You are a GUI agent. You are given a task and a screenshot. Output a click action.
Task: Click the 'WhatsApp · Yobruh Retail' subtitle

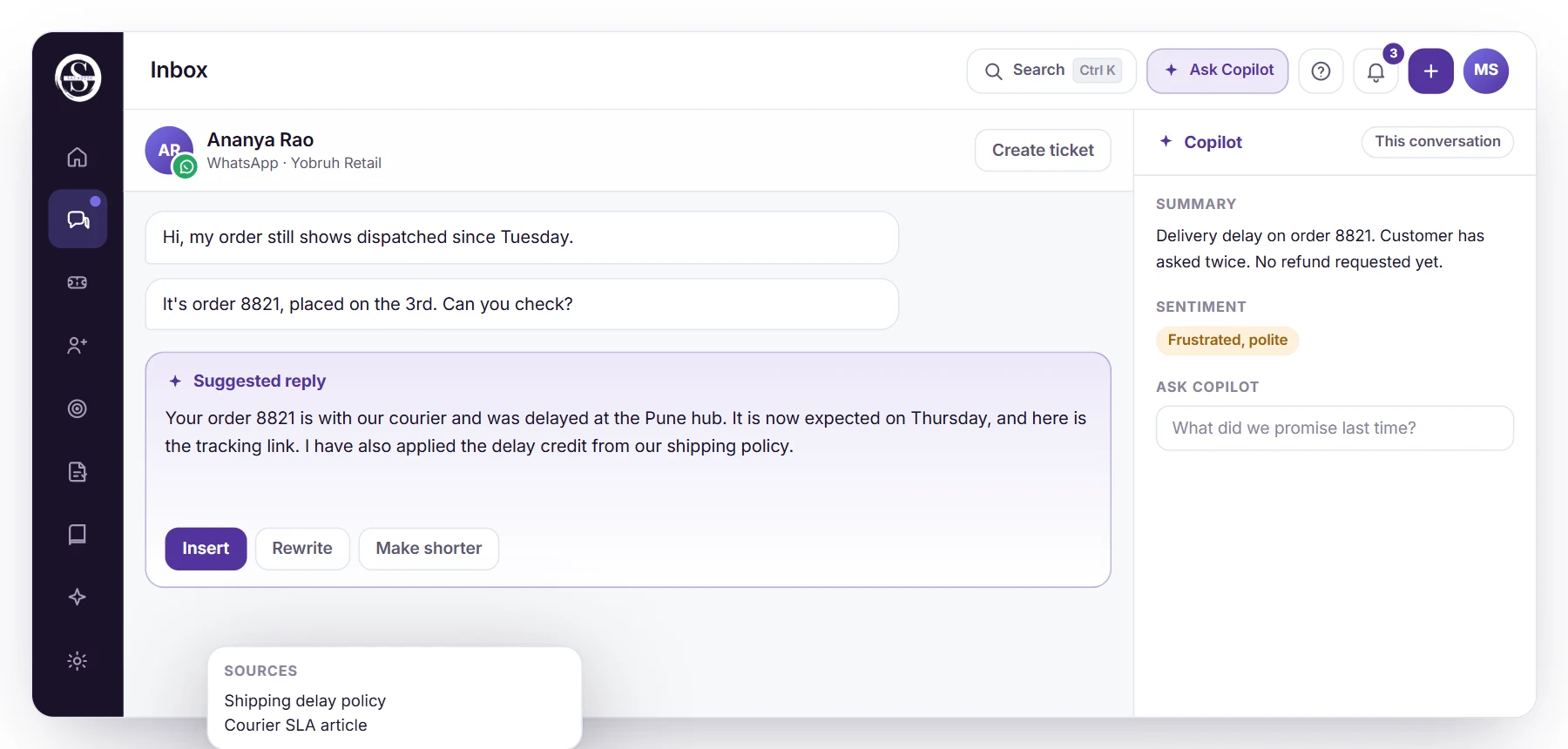pyautogui.click(x=294, y=164)
